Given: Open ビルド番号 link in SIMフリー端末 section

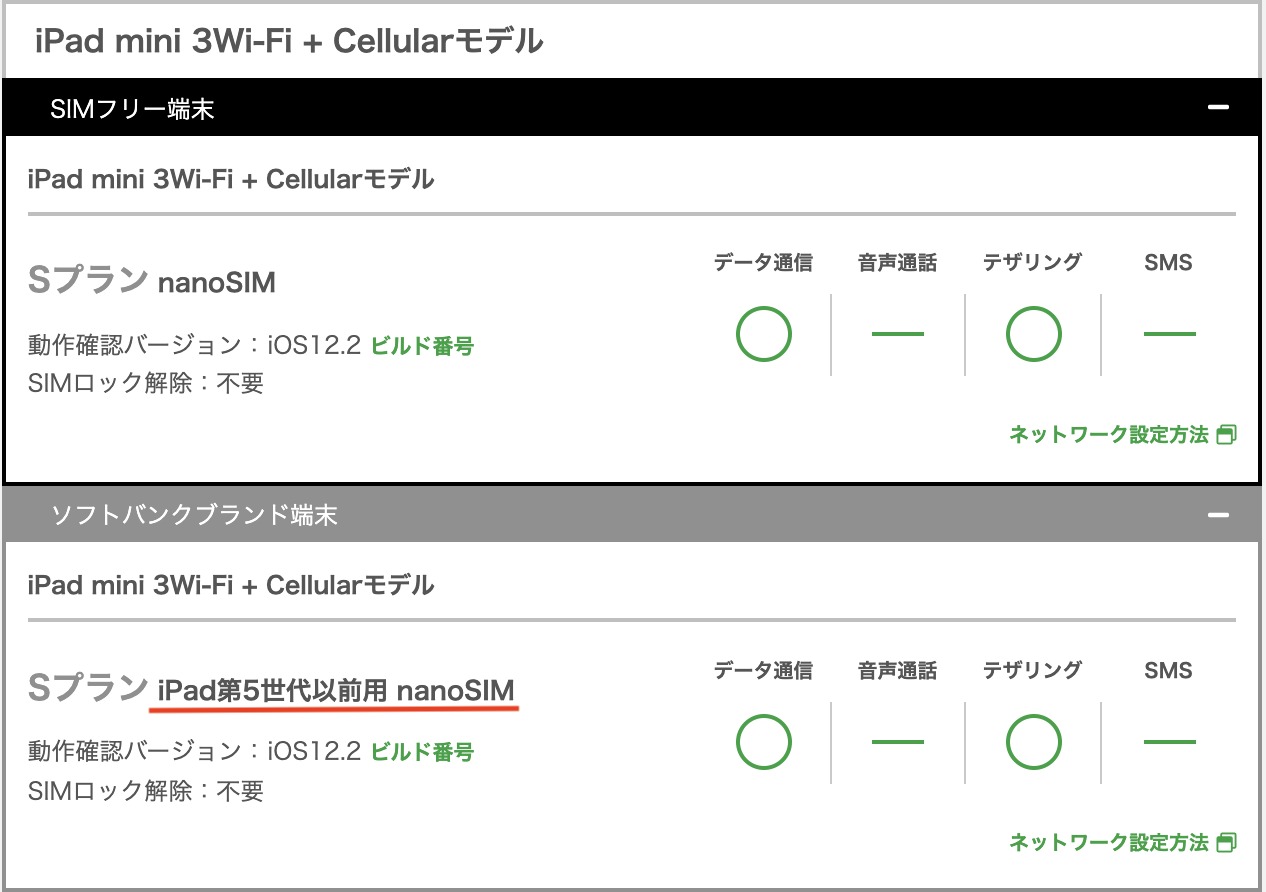Looking at the screenshot, I should click(422, 346).
